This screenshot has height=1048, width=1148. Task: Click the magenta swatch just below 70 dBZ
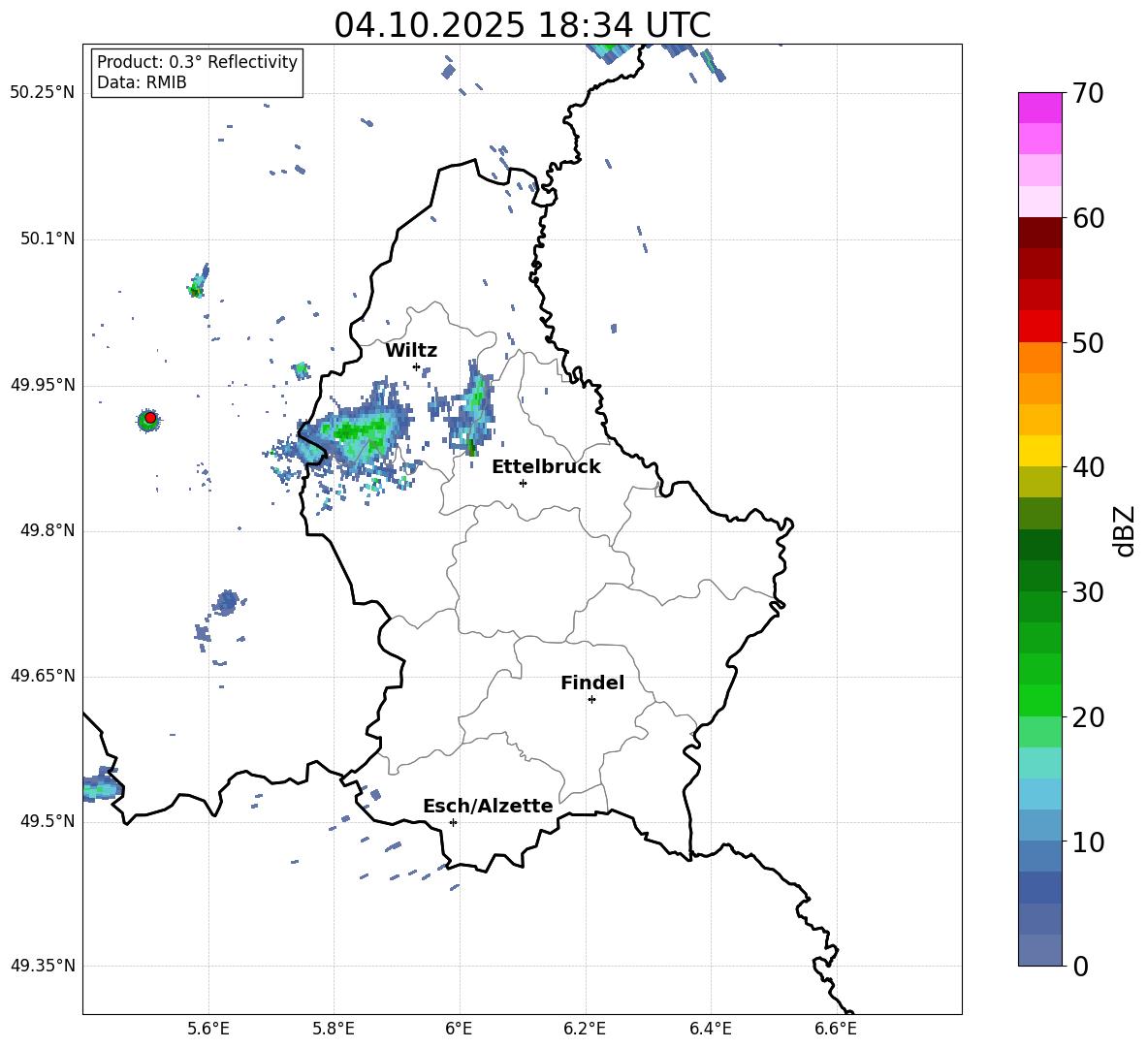click(1040, 108)
